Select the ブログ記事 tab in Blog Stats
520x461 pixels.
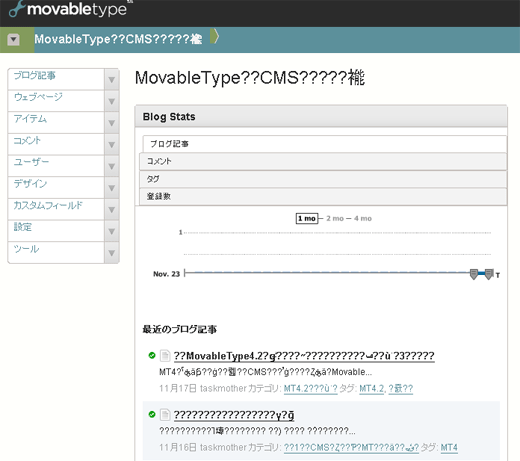tap(325, 144)
